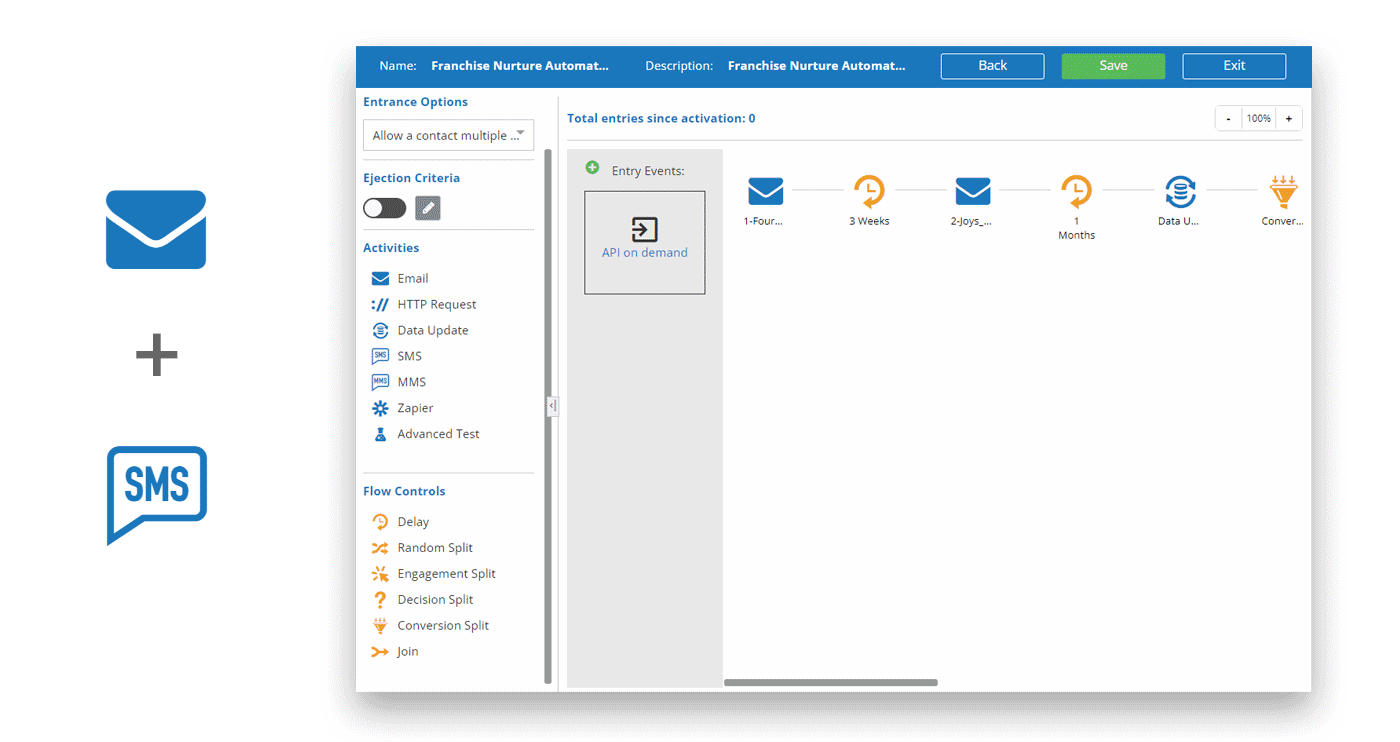Select the Decision Split list item
1400x742 pixels.
point(435,600)
